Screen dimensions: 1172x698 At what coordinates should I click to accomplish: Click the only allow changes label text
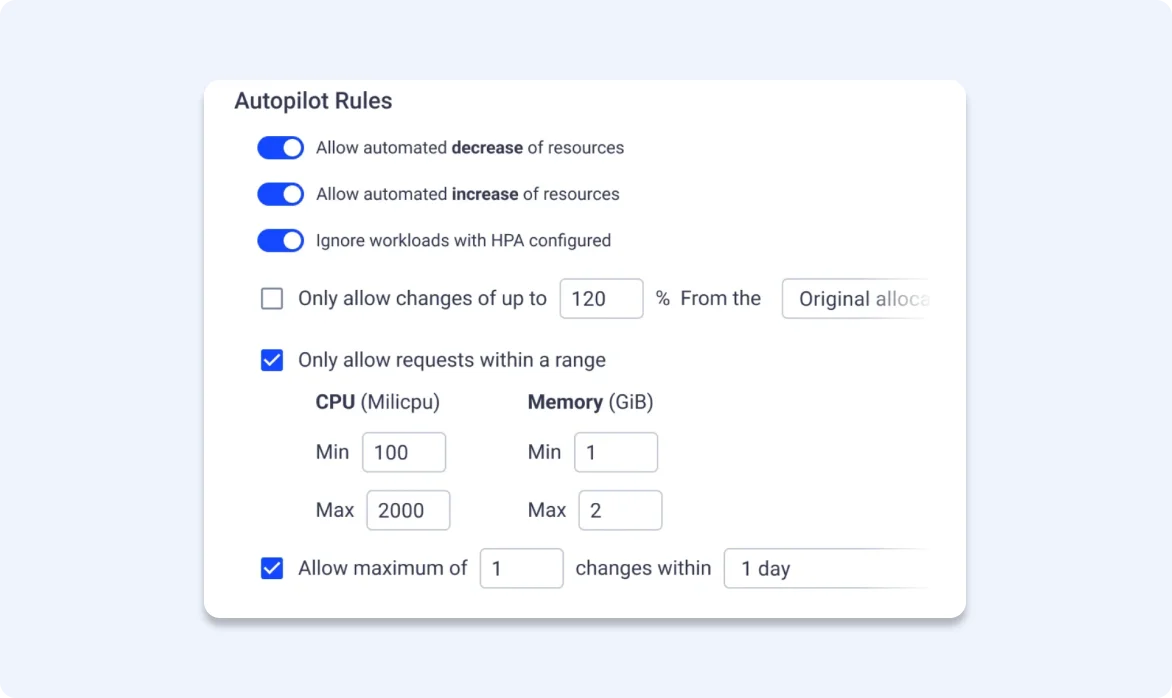pyautogui.click(x=422, y=298)
